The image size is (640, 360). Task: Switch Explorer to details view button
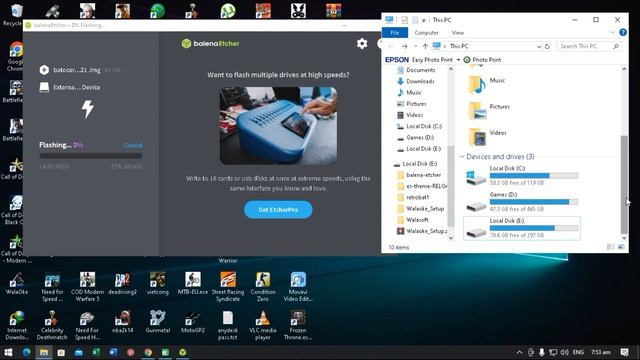(x=611, y=247)
